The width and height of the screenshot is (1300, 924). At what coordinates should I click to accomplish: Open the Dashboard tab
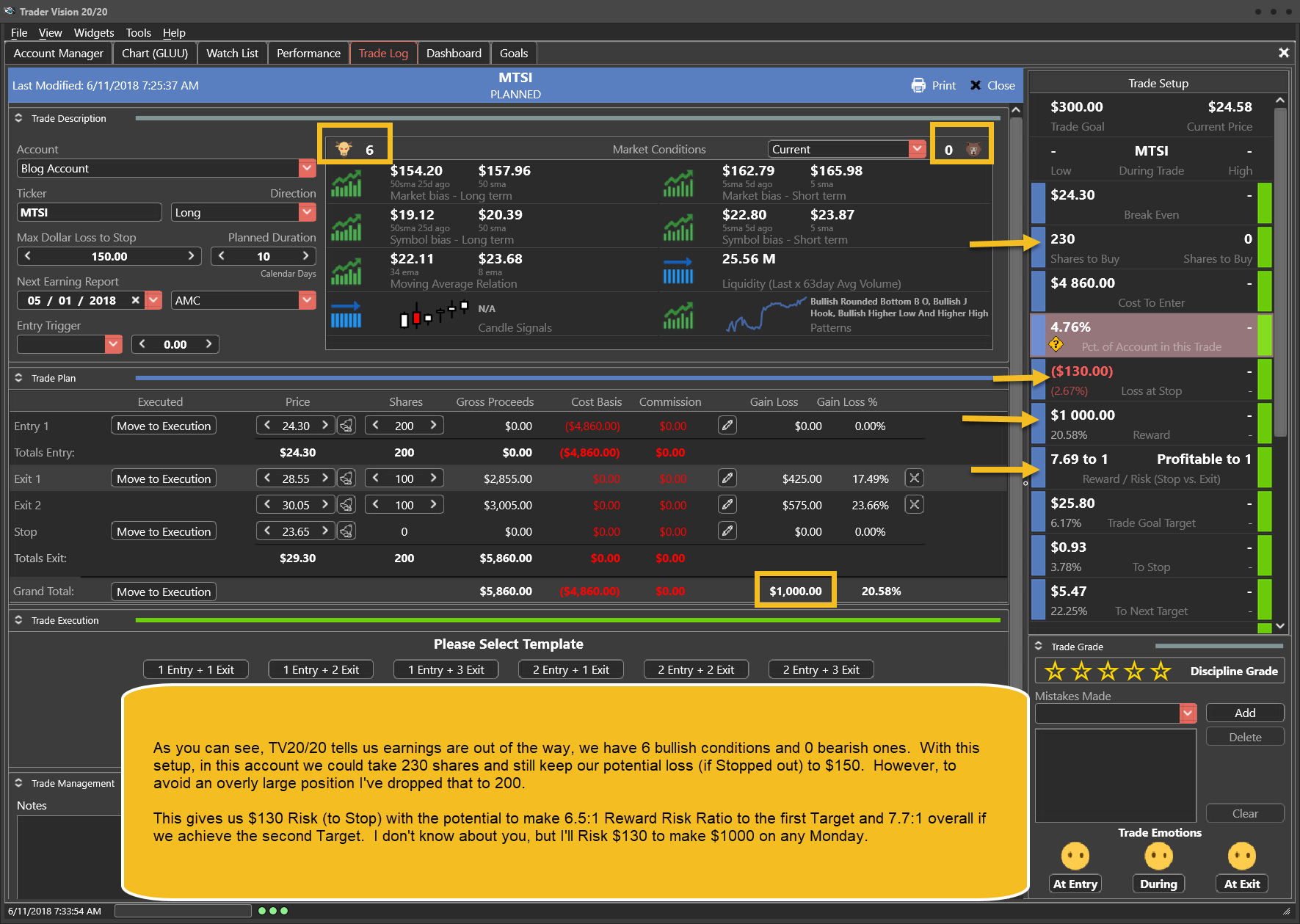coord(454,54)
